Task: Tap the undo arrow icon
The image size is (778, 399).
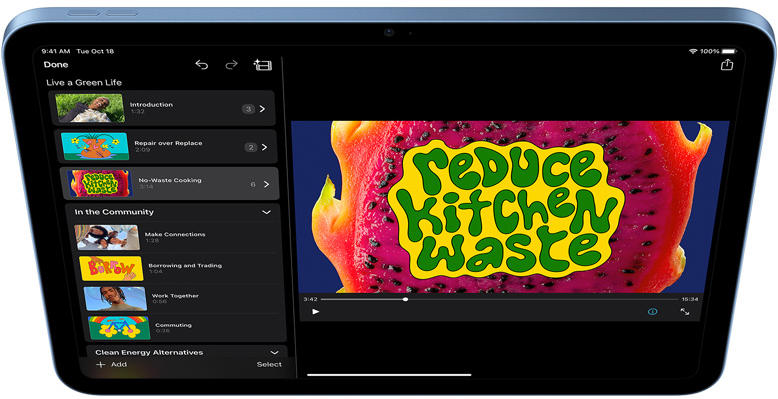Action: point(201,65)
